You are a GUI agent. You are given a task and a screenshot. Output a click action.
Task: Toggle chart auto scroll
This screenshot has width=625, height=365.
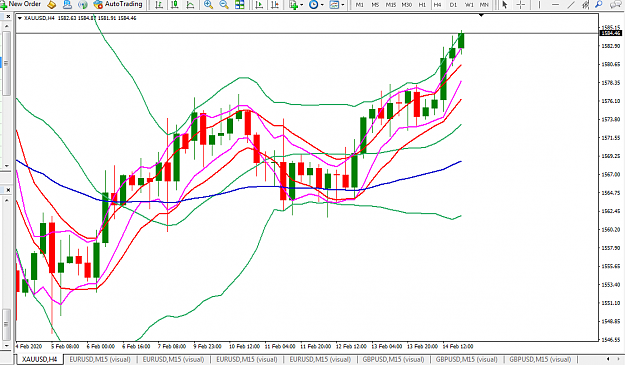(259, 5)
